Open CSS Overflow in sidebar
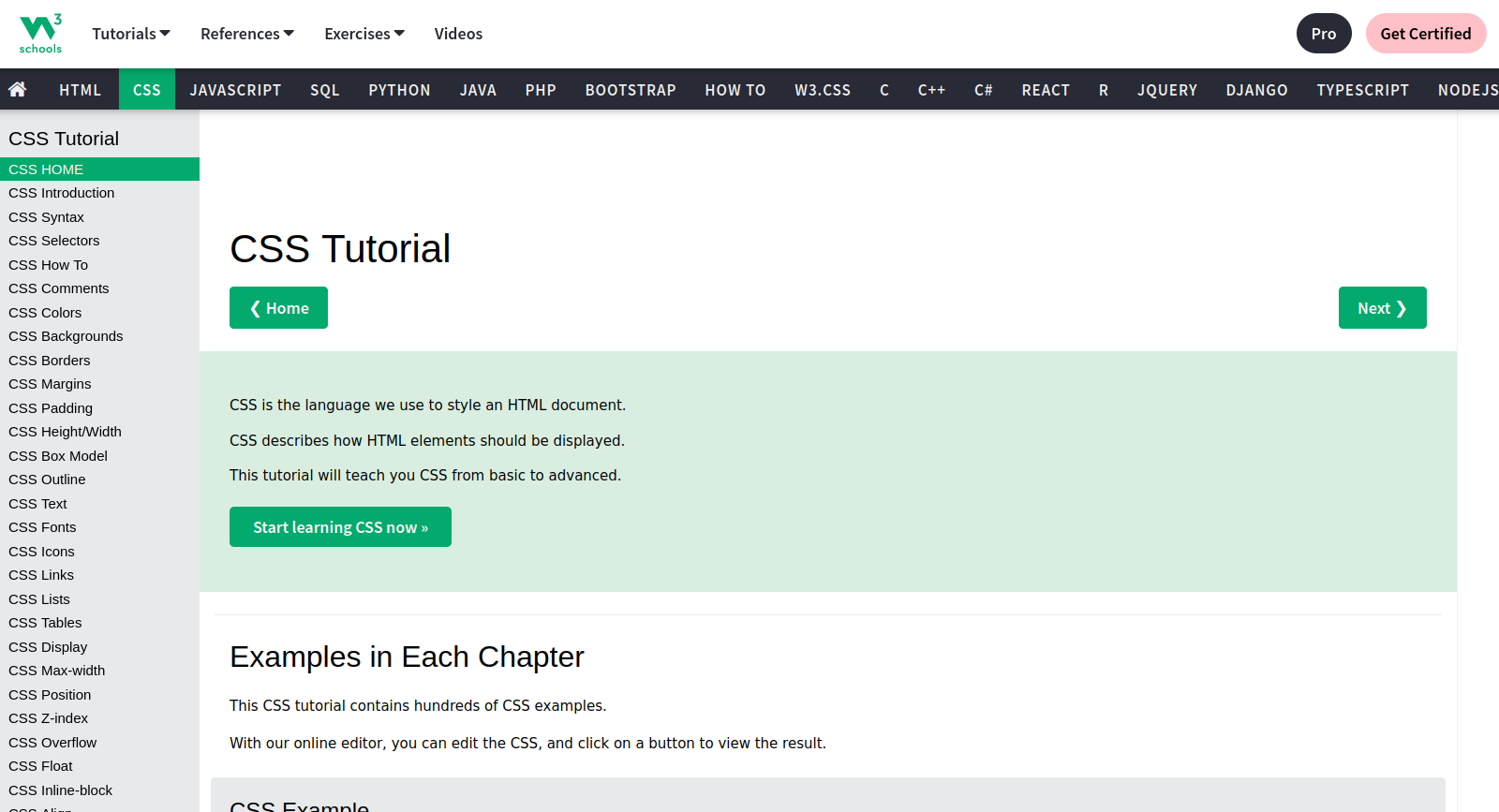Viewport: 1499px width, 812px height. tap(99, 743)
